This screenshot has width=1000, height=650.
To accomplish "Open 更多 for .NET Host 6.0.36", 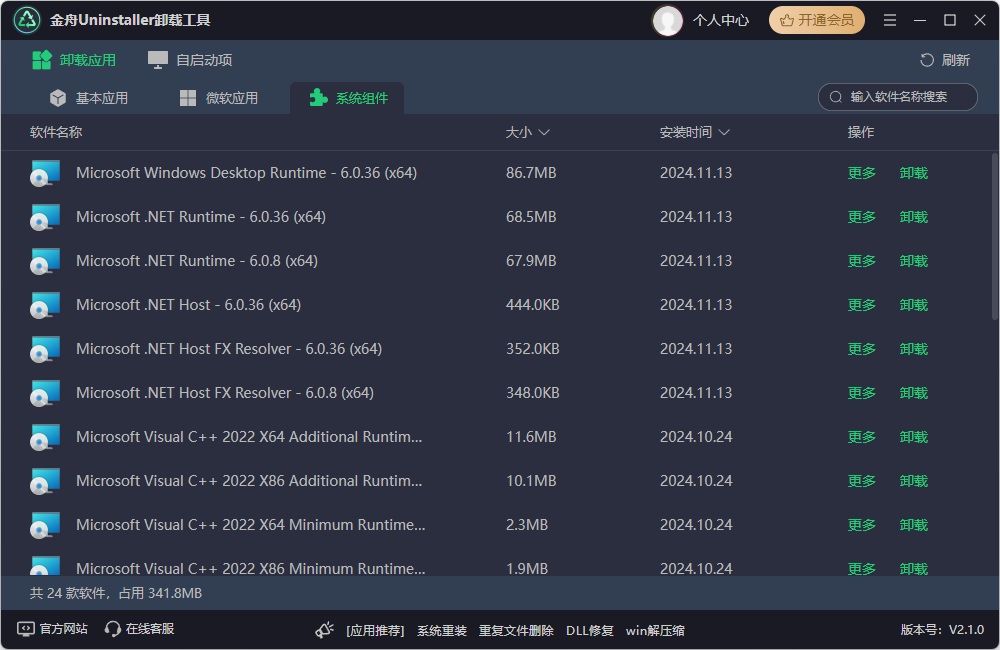I will pyautogui.click(x=862, y=305).
